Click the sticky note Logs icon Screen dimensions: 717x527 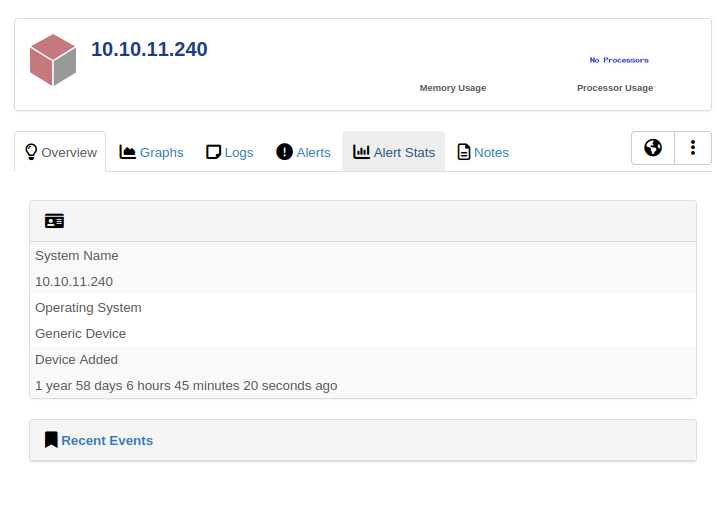click(213, 152)
